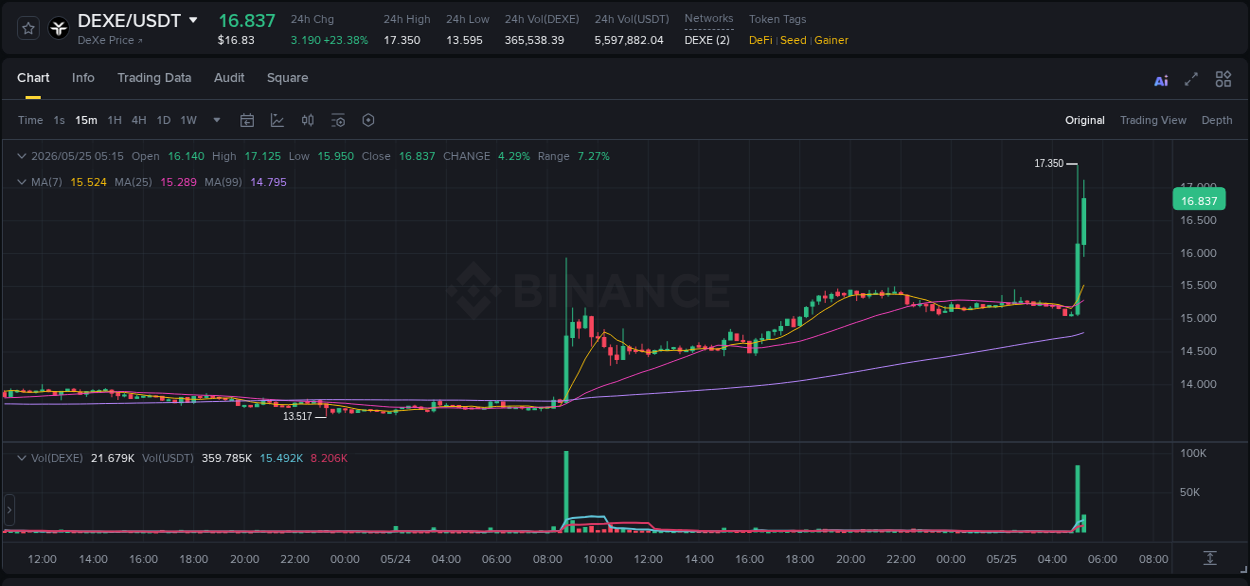Switch to Trading View chart
Screen dimensions: 1250x586
point(1153,120)
